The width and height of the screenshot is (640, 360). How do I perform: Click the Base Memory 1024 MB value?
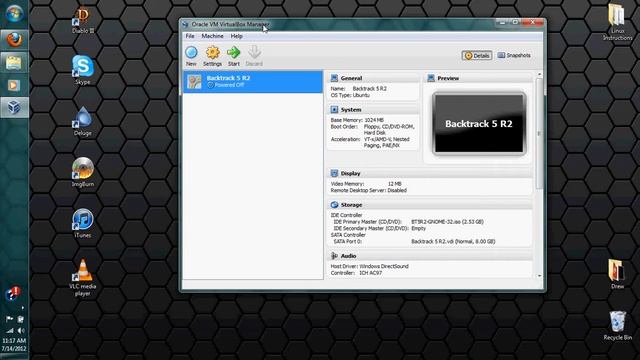(374, 120)
